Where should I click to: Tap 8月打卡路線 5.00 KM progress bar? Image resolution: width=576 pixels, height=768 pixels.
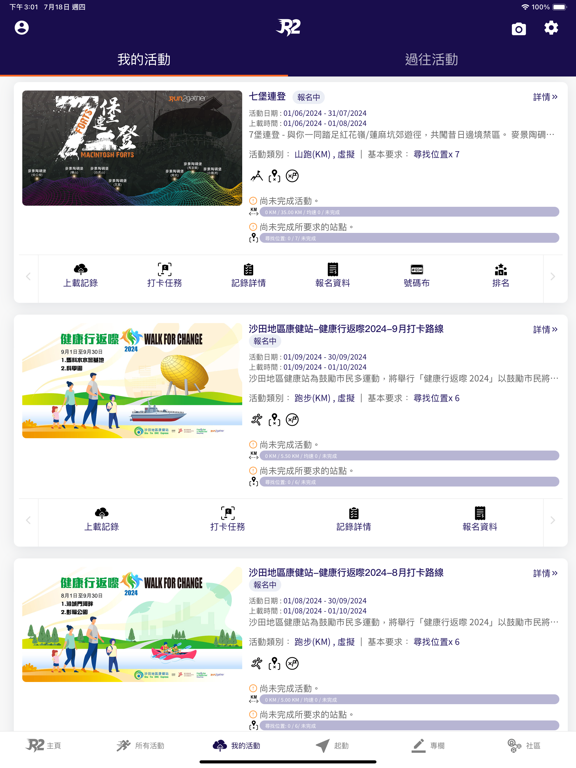[x=409, y=700]
